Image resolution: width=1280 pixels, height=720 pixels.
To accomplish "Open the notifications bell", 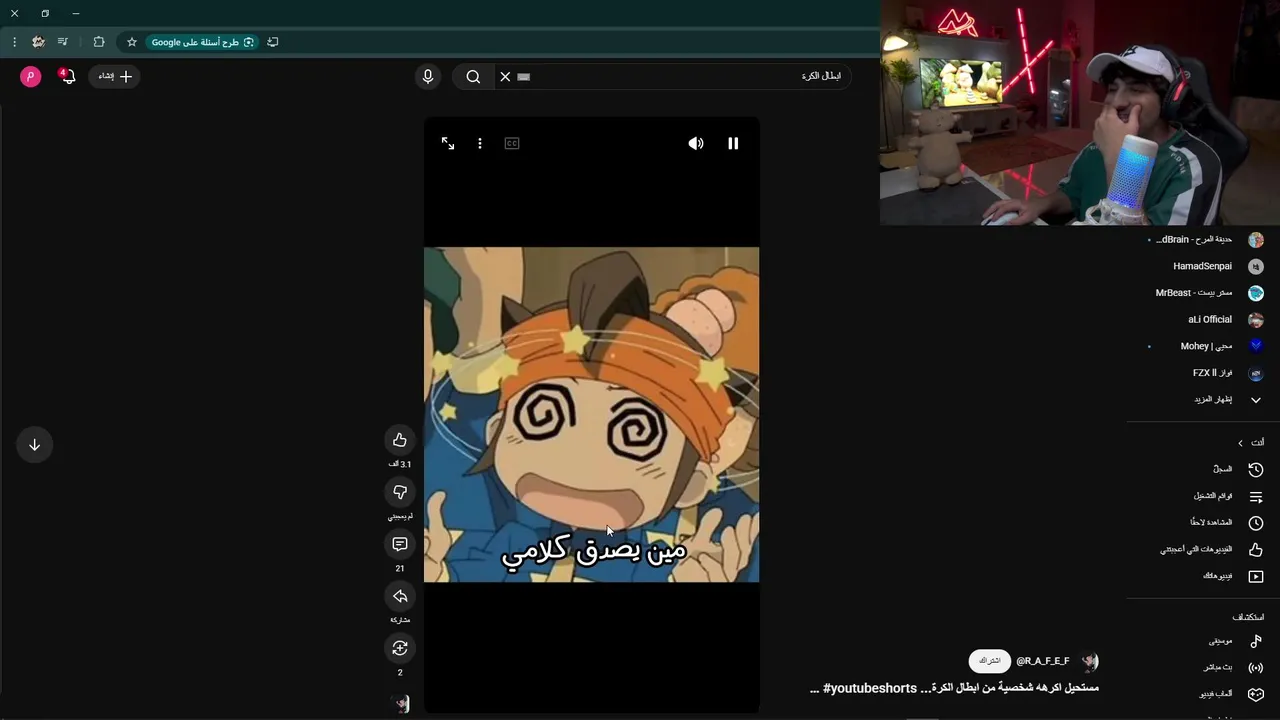I will 67,76.
